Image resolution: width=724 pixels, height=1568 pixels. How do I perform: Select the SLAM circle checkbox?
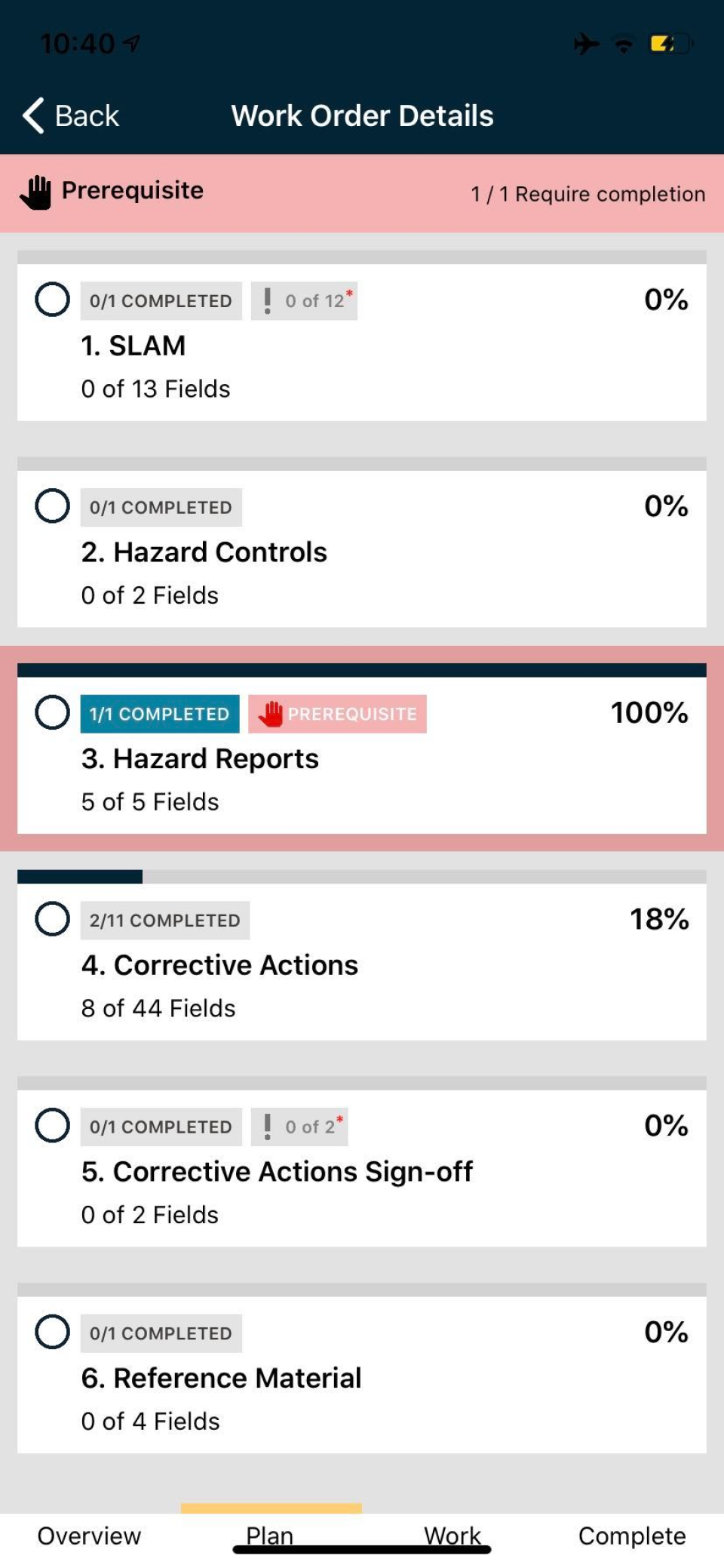tap(52, 300)
